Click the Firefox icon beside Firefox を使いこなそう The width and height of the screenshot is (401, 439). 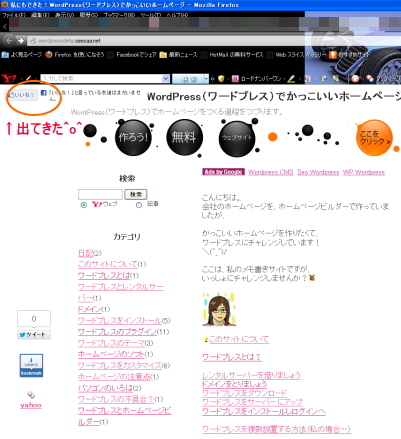click(x=49, y=55)
